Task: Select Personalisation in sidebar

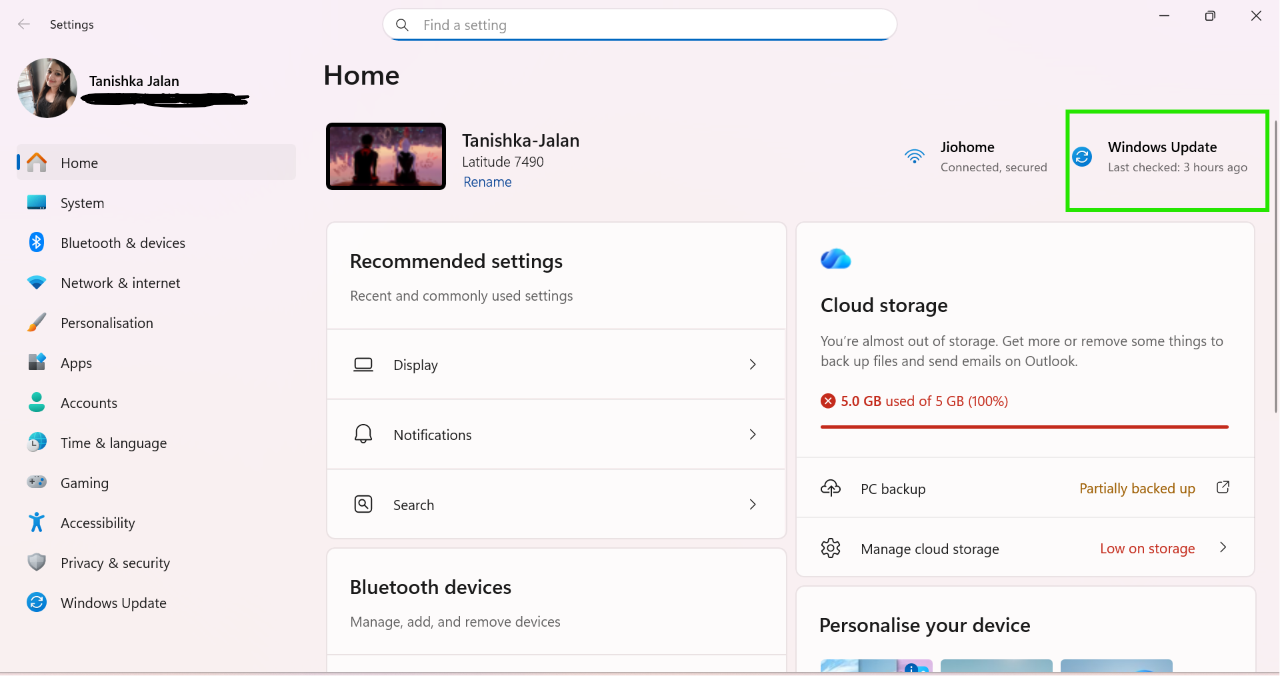Action: pyautogui.click(x=157, y=322)
